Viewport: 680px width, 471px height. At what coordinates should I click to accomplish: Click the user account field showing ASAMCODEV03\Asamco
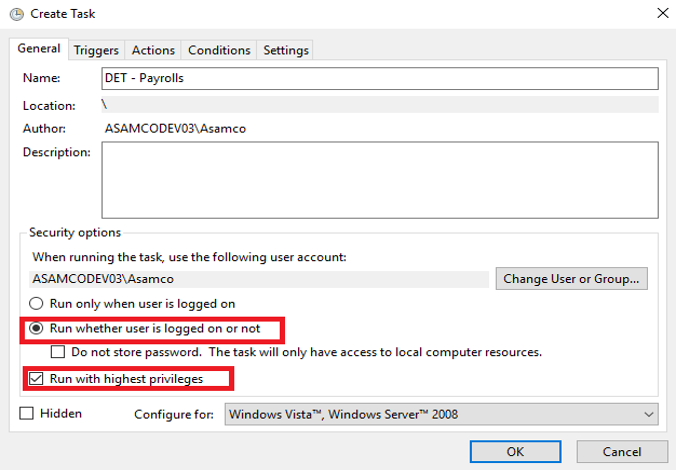click(258, 279)
